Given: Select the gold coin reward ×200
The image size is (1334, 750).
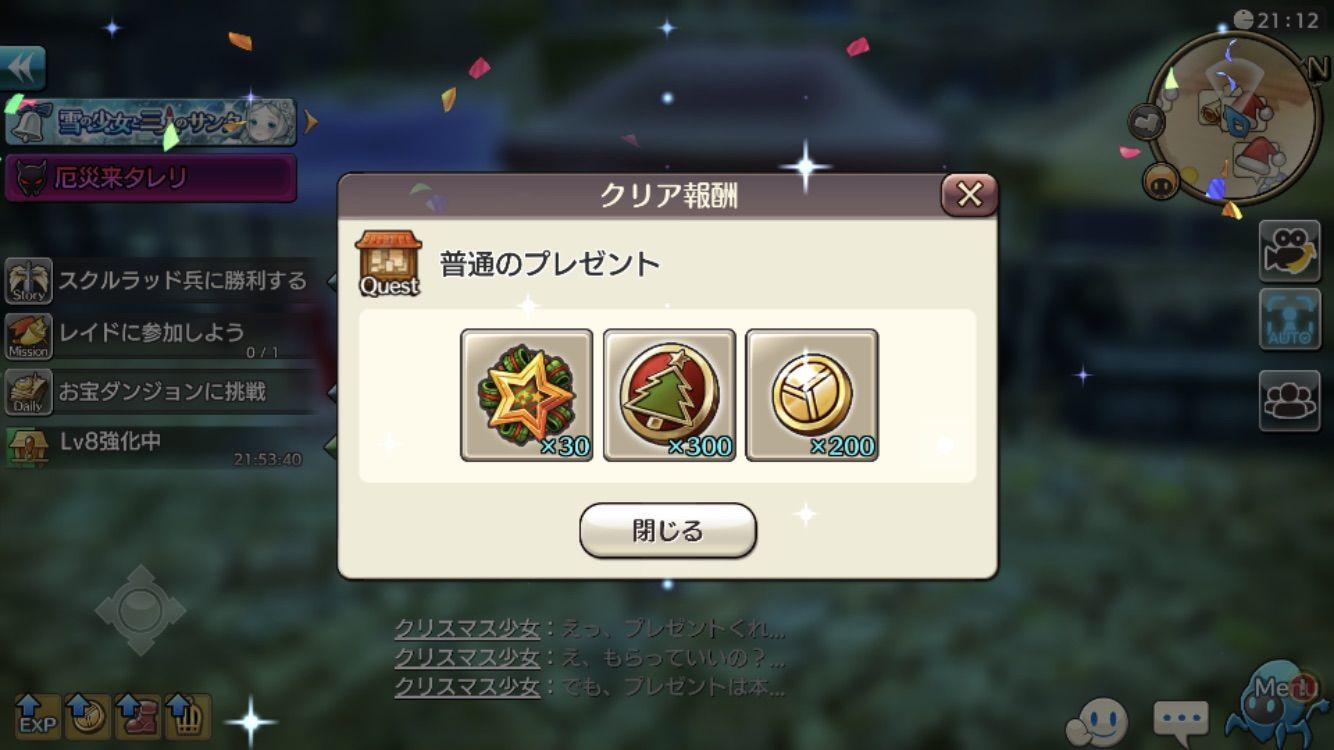Looking at the screenshot, I should [812, 395].
